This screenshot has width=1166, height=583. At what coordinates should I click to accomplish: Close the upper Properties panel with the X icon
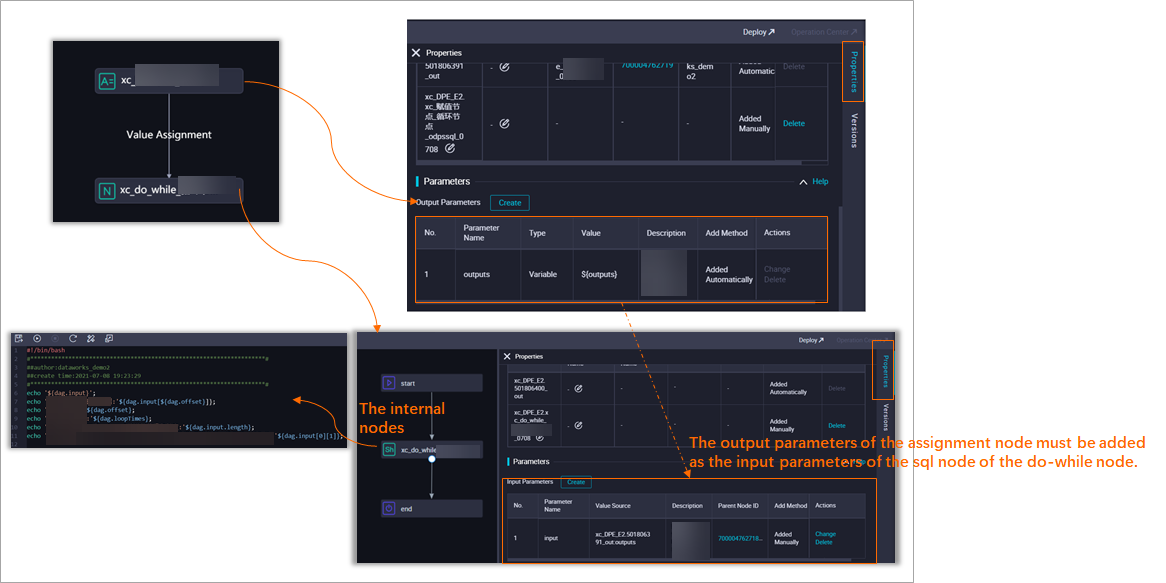tap(416, 53)
